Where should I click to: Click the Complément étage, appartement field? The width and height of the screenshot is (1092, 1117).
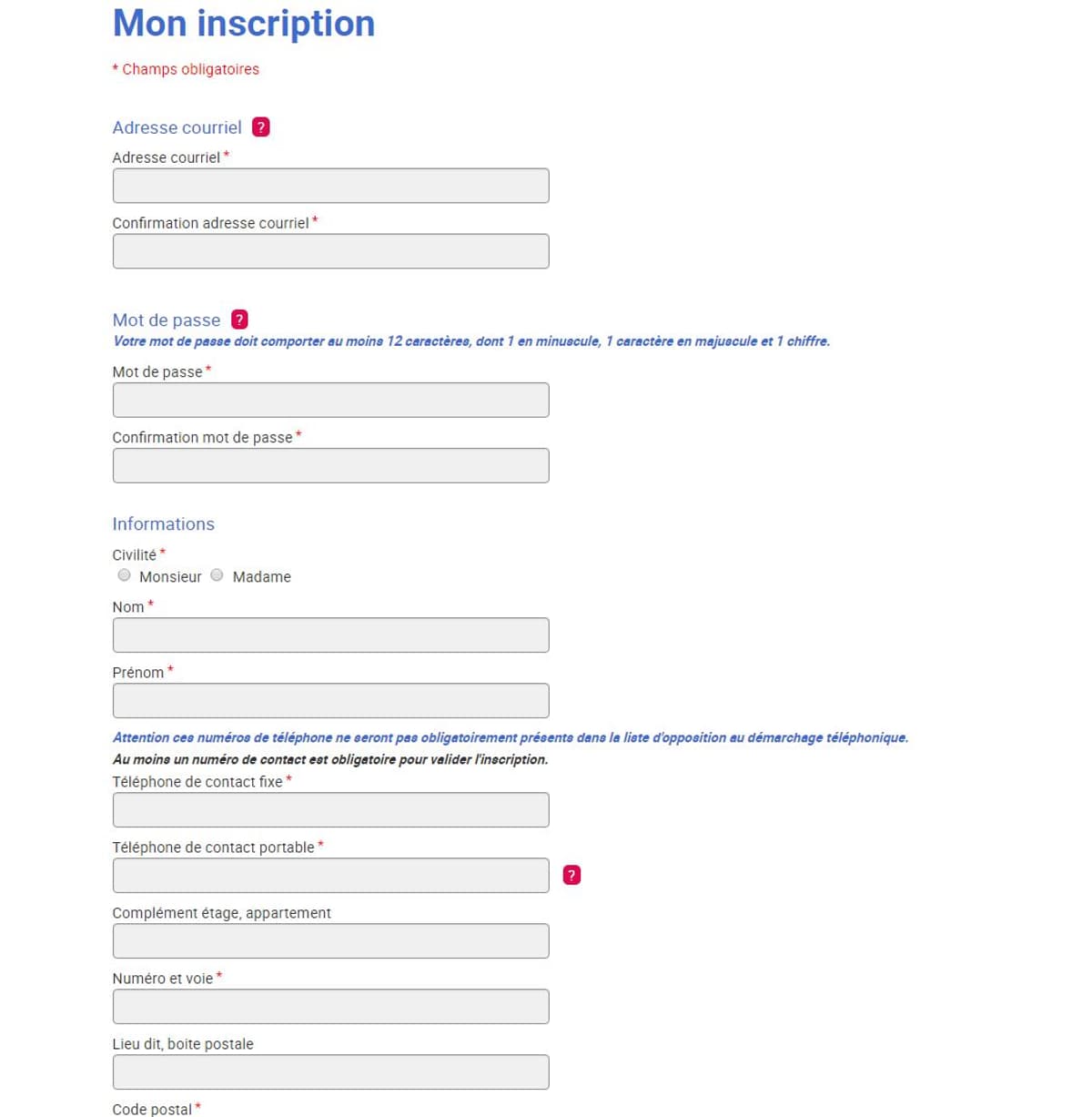(329, 940)
